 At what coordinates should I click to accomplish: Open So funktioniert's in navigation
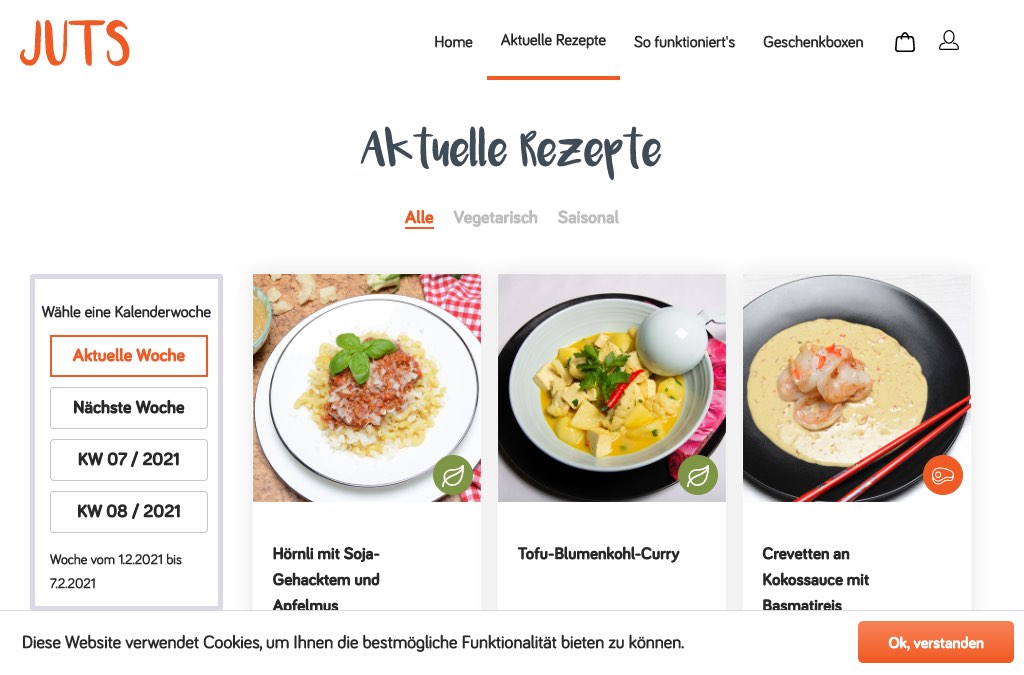[684, 42]
